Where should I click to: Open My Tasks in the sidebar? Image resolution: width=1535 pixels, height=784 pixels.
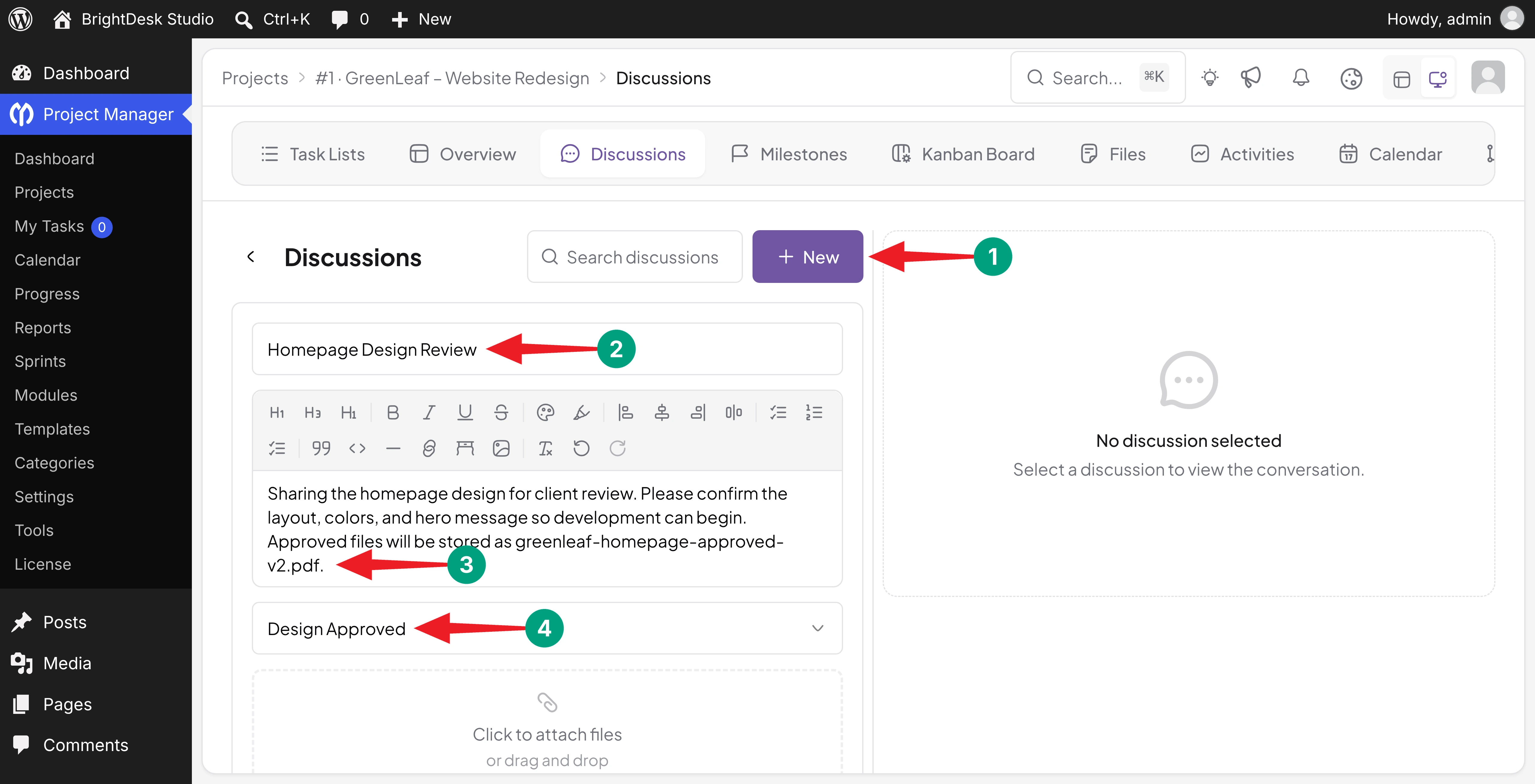tap(63, 226)
